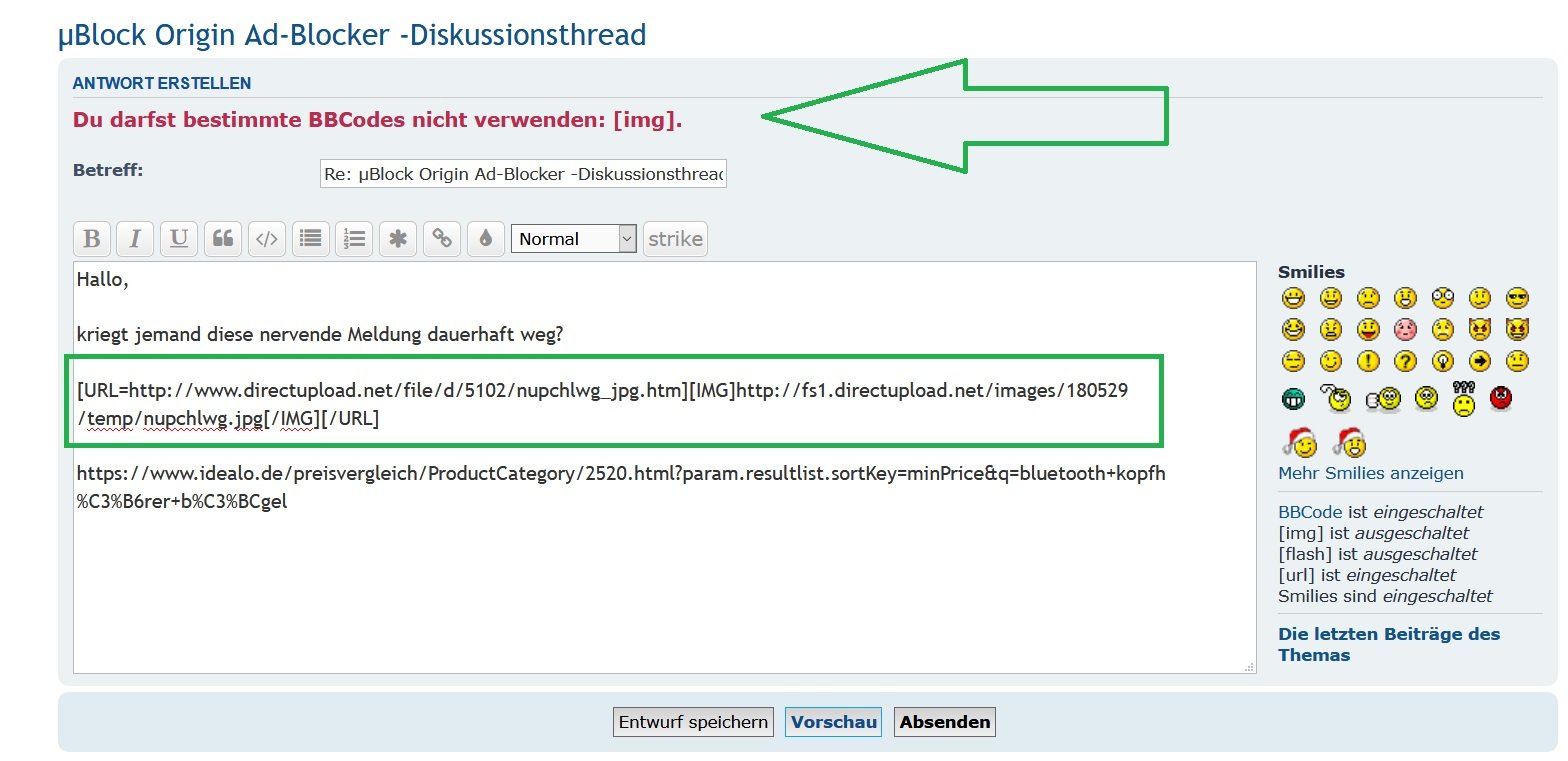Image resolution: width=1568 pixels, height=761 pixels.
Task: Focus the Betreff subject input field
Action: click(523, 174)
